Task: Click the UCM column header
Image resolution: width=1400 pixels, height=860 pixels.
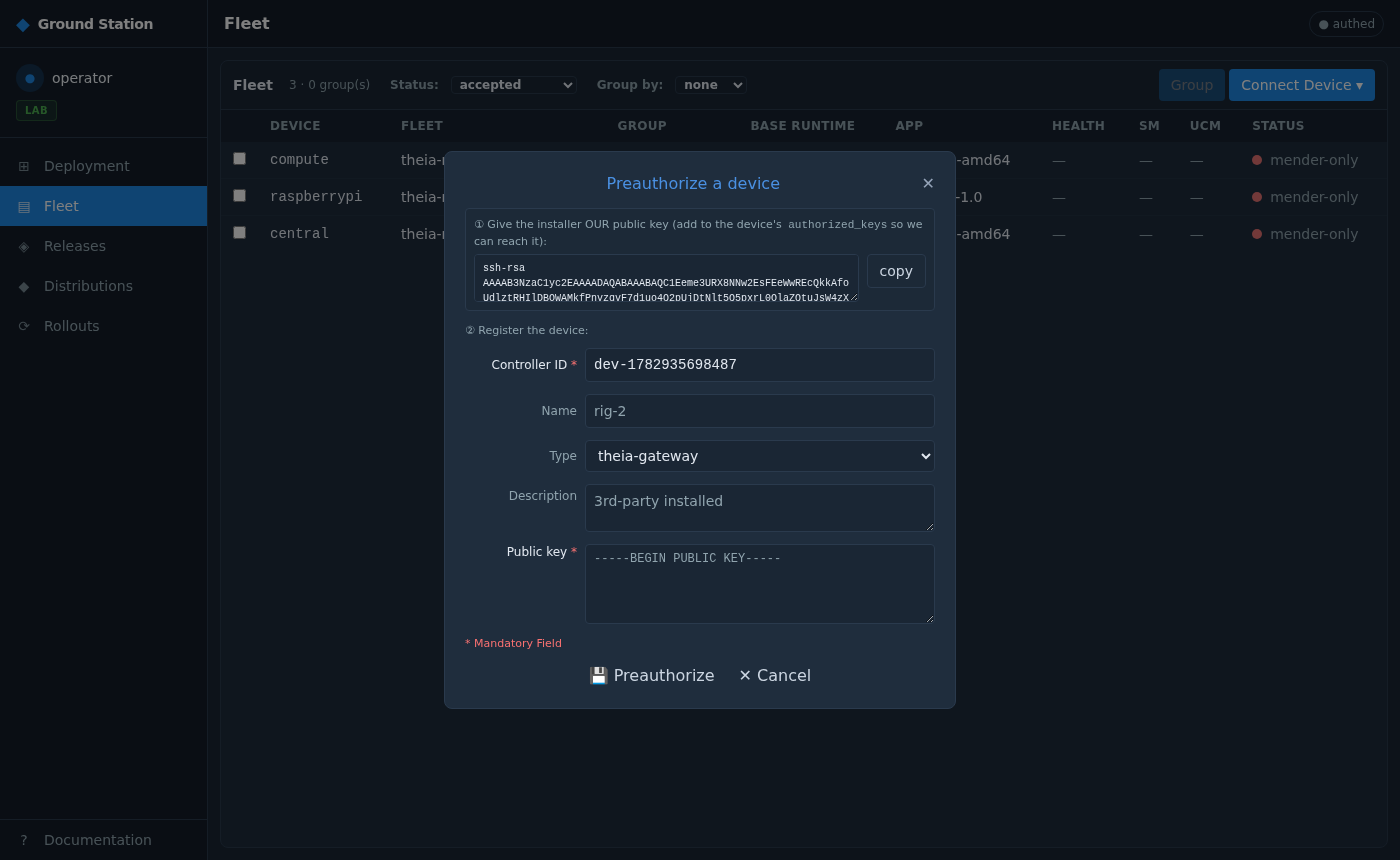Action: (x=1205, y=126)
